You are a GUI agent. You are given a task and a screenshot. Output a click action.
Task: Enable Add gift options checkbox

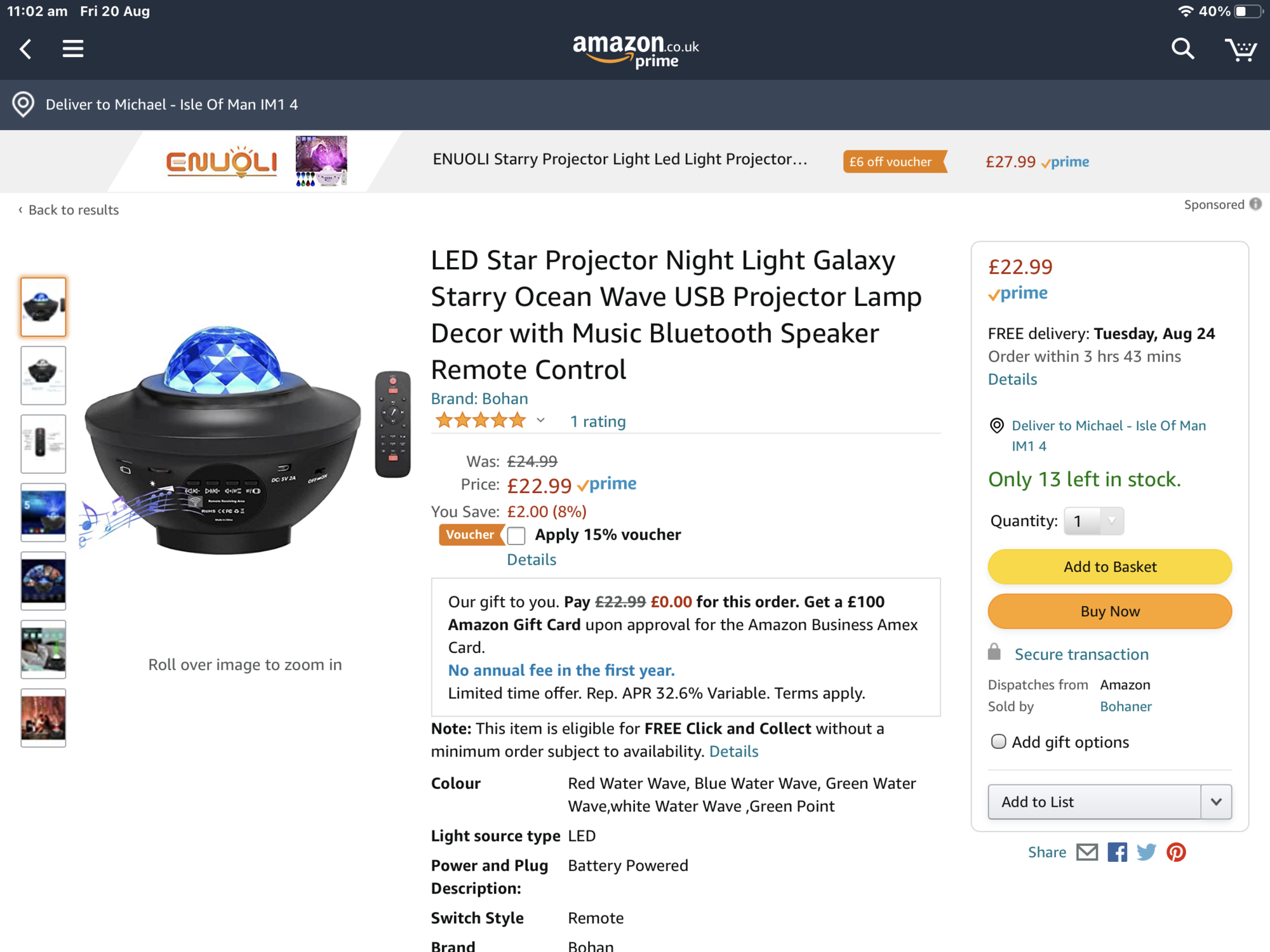(x=998, y=742)
